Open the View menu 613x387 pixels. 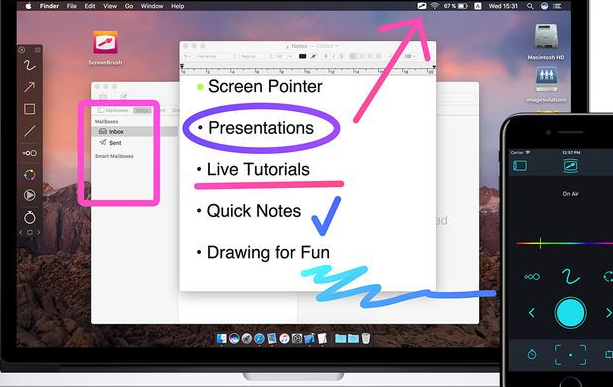click(110, 6)
